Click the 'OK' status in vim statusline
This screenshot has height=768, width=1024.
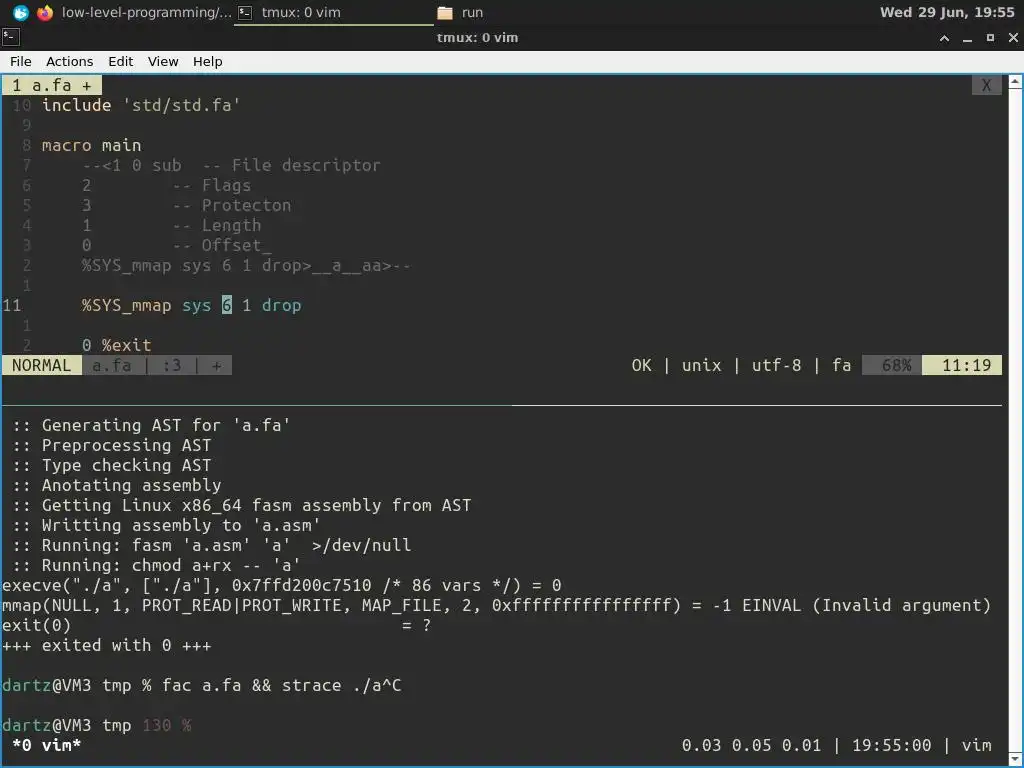(641, 365)
